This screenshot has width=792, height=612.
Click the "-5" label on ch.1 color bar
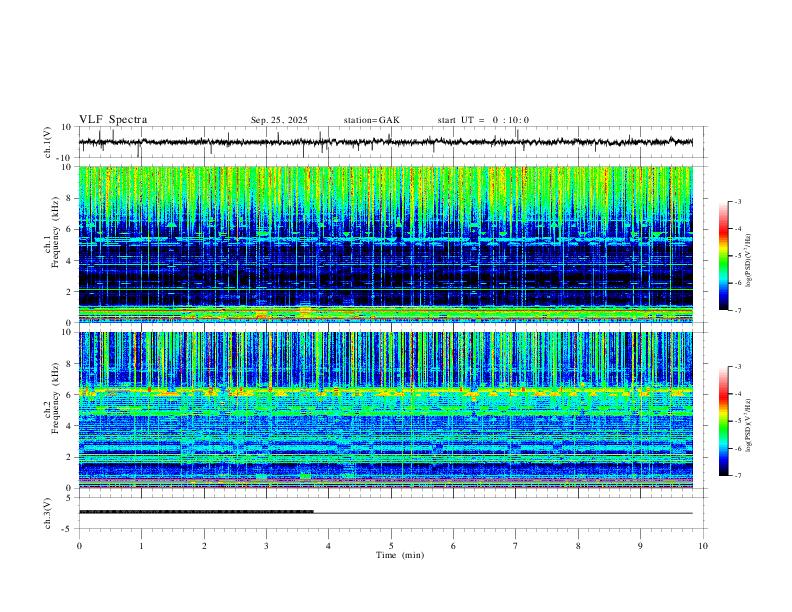point(737,256)
